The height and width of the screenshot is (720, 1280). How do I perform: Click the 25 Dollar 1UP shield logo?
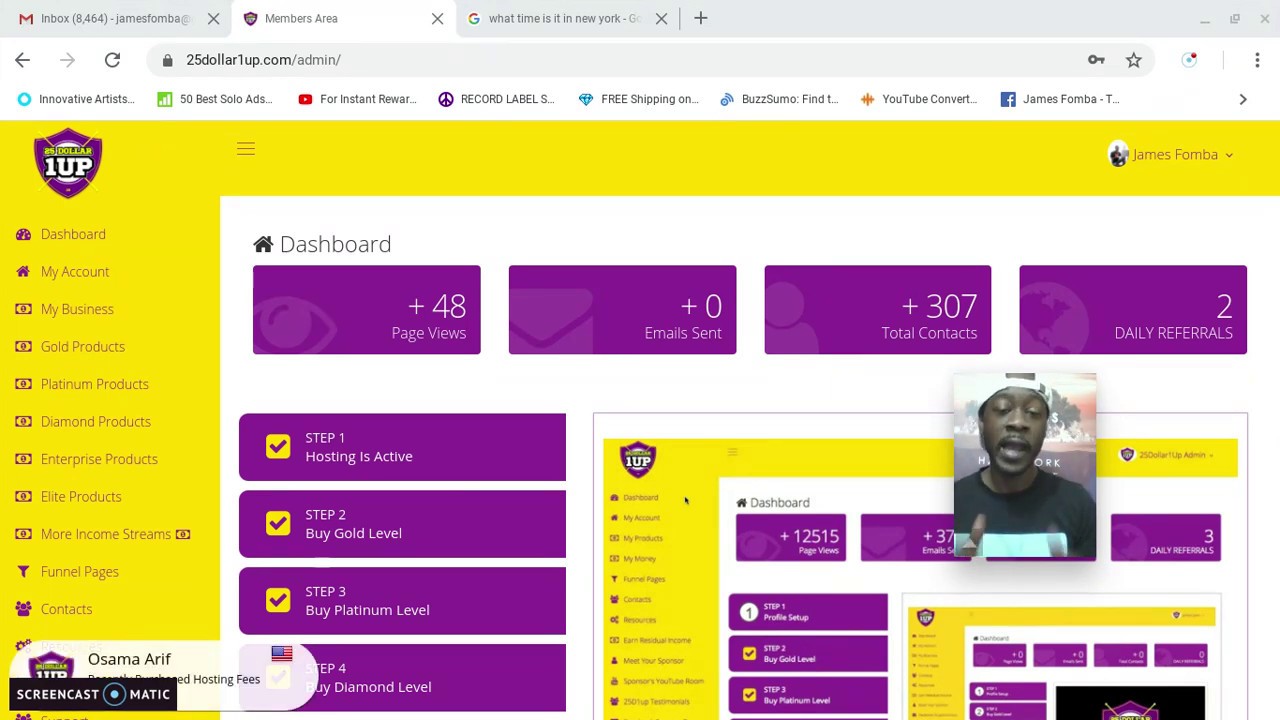click(x=68, y=162)
